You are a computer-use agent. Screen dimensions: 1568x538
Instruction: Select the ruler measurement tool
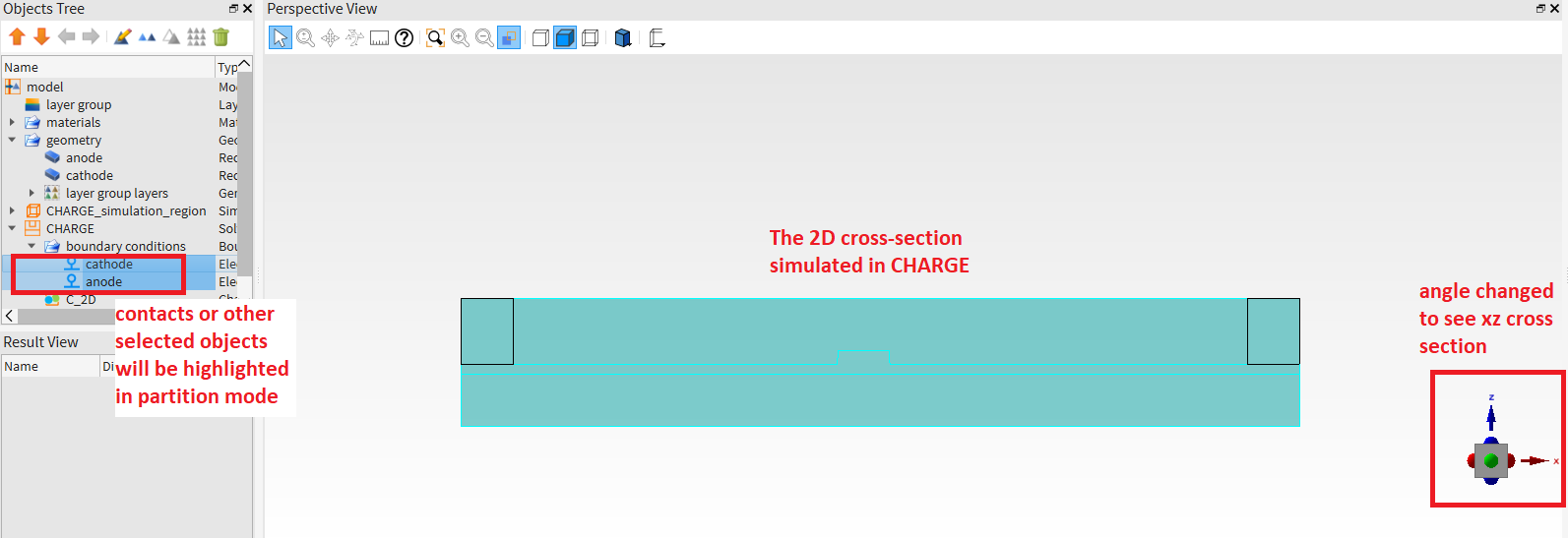click(x=379, y=38)
